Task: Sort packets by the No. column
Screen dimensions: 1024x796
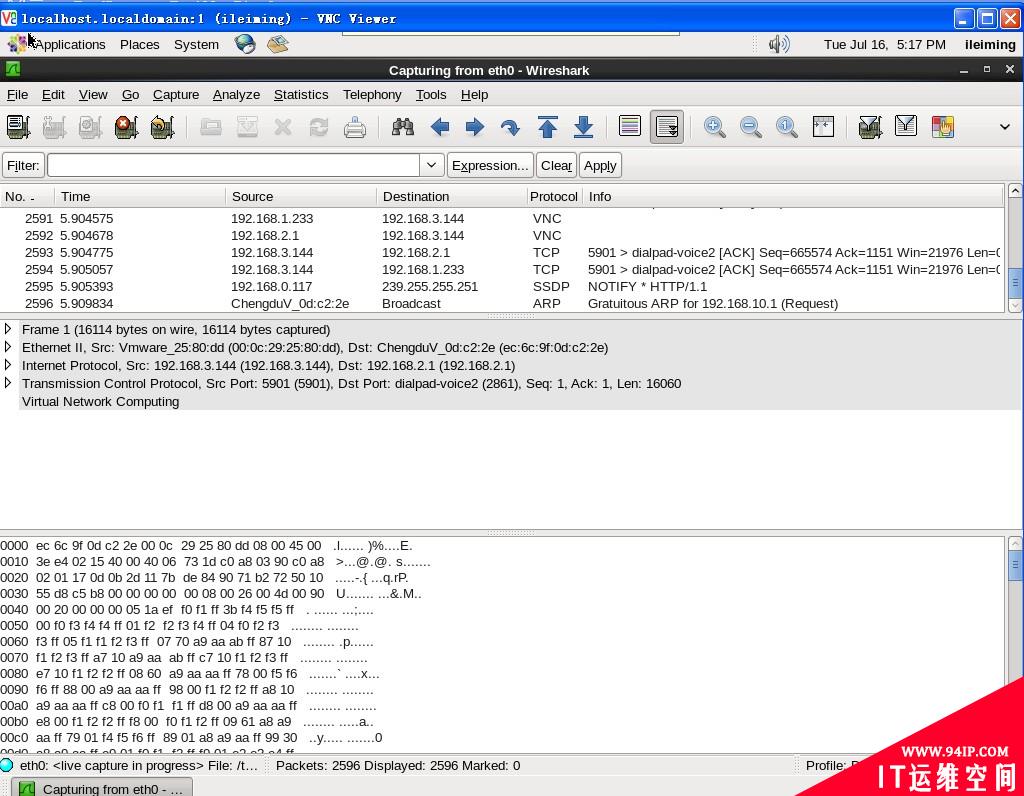Action: (27, 197)
